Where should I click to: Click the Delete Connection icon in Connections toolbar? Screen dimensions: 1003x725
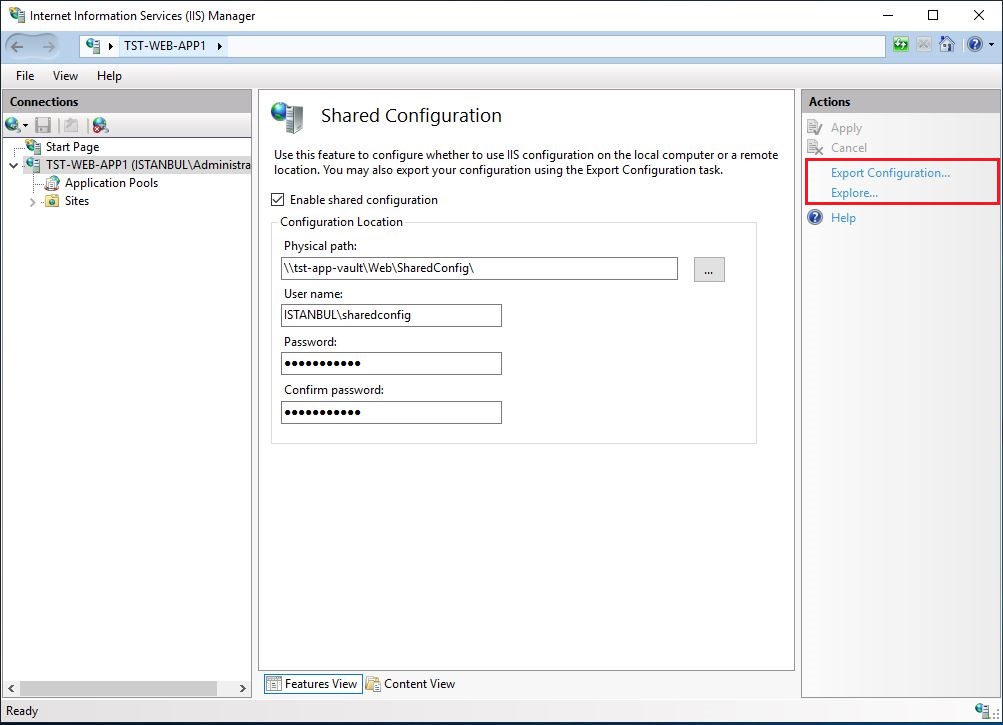click(x=100, y=125)
